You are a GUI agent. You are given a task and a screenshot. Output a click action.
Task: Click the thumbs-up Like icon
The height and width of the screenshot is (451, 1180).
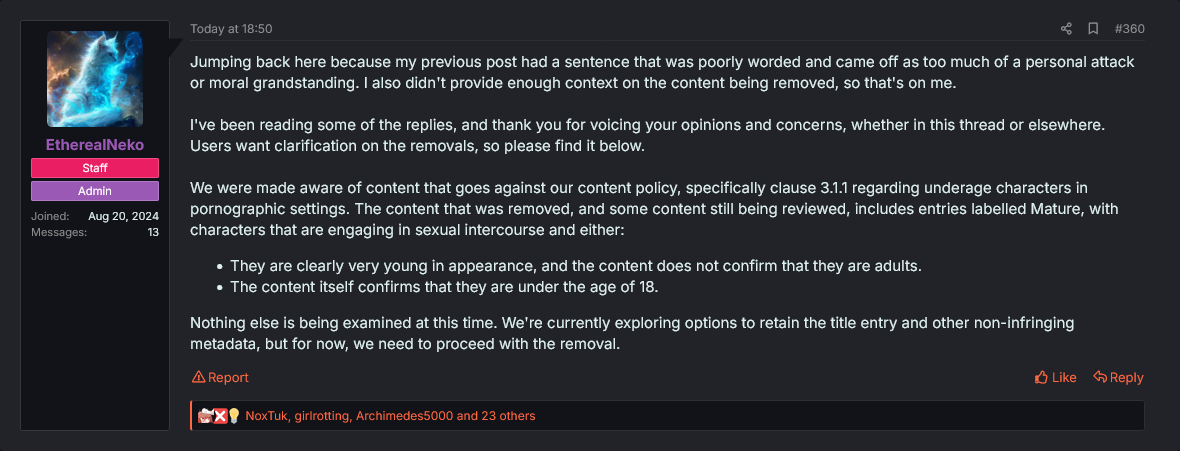pos(1042,377)
